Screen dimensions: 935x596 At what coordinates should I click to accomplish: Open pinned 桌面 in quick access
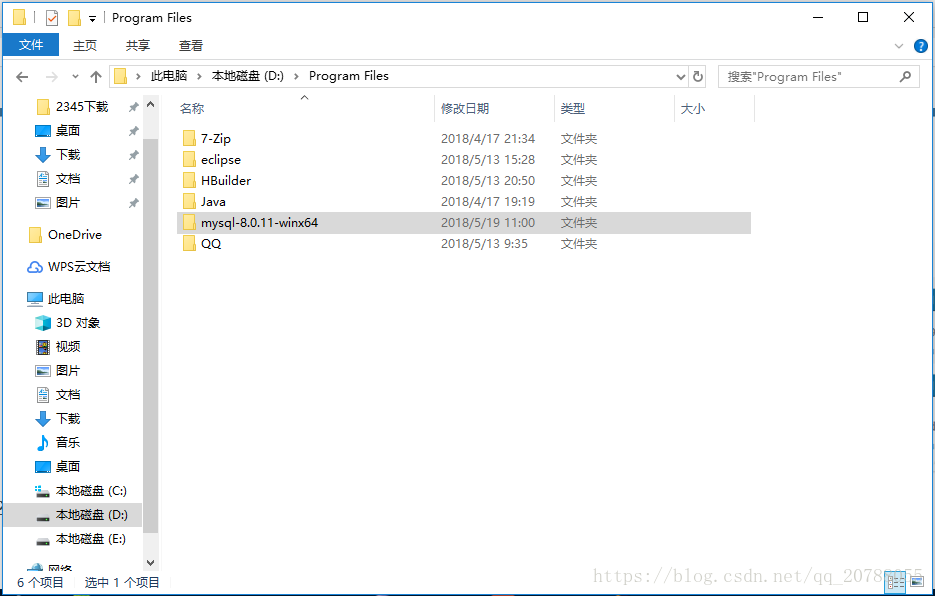(67, 131)
